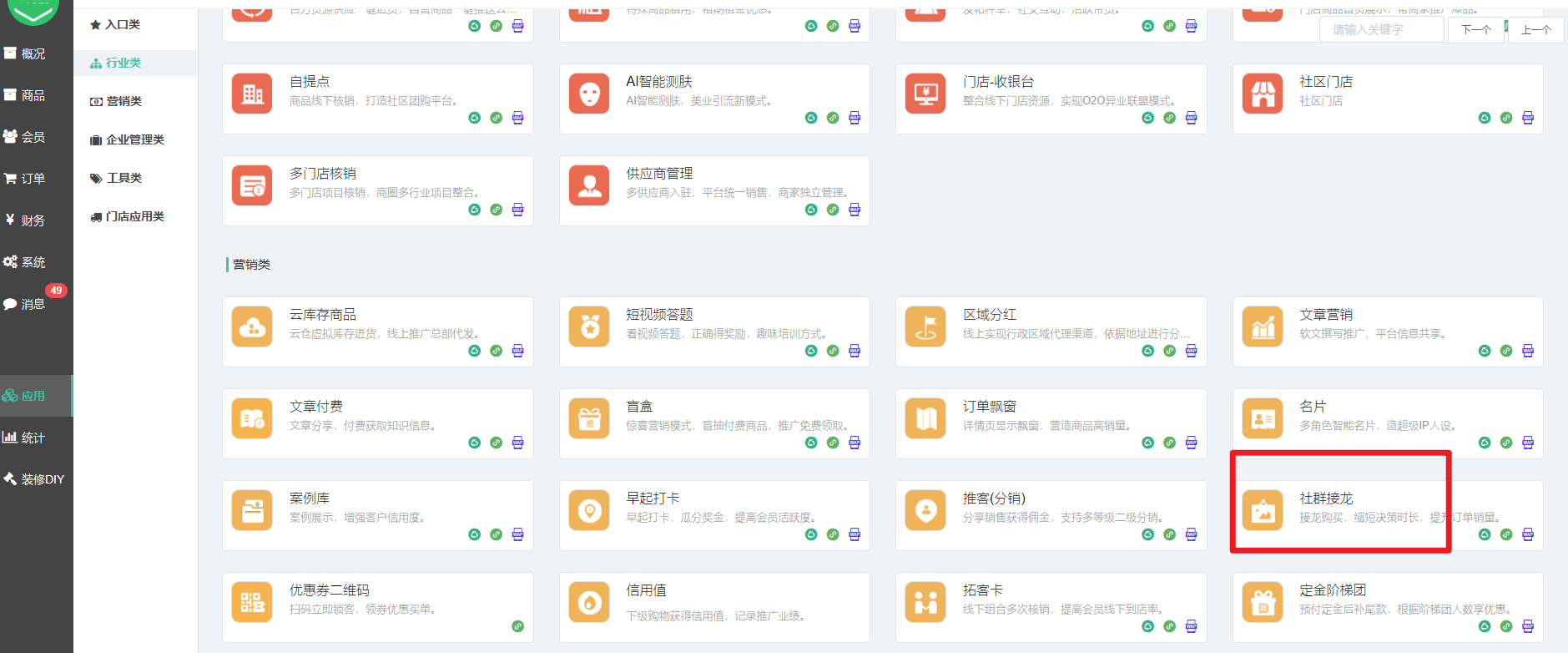The image size is (1568, 653).
Task: Open the 名片 app title
Action: [x=1313, y=407]
